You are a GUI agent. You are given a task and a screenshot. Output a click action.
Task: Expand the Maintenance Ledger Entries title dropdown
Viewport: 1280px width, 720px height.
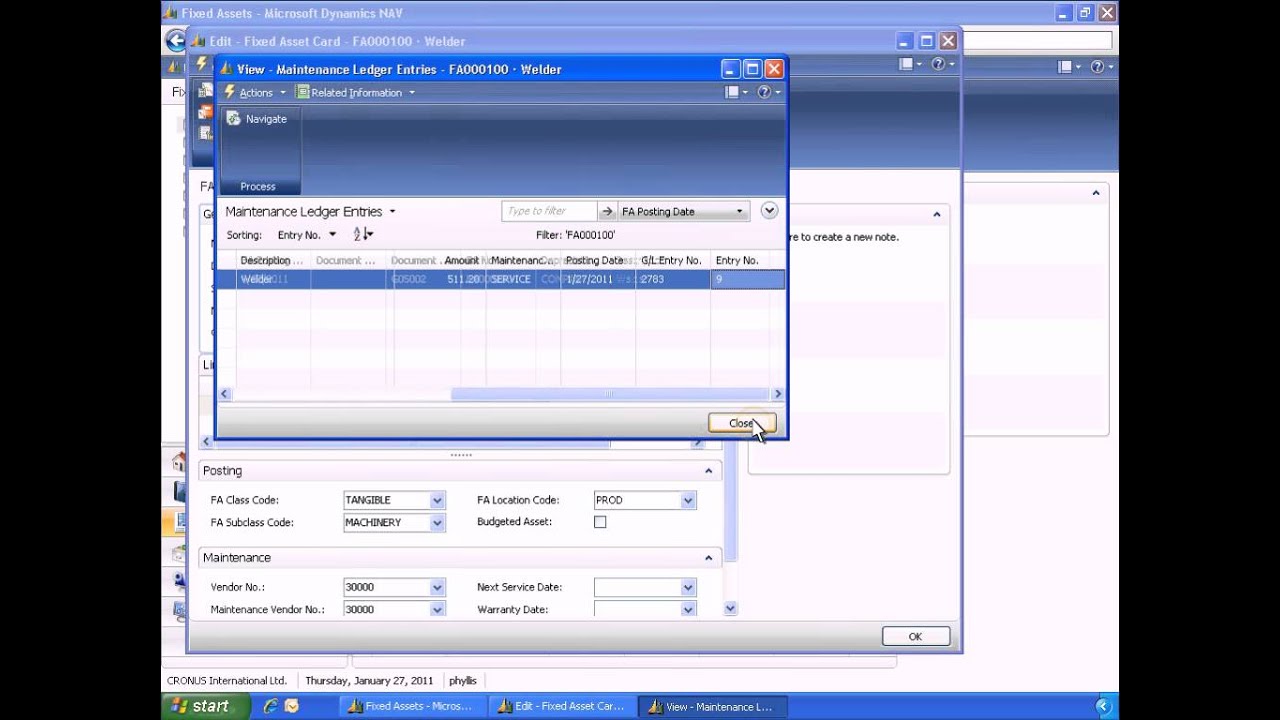(x=392, y=212)
